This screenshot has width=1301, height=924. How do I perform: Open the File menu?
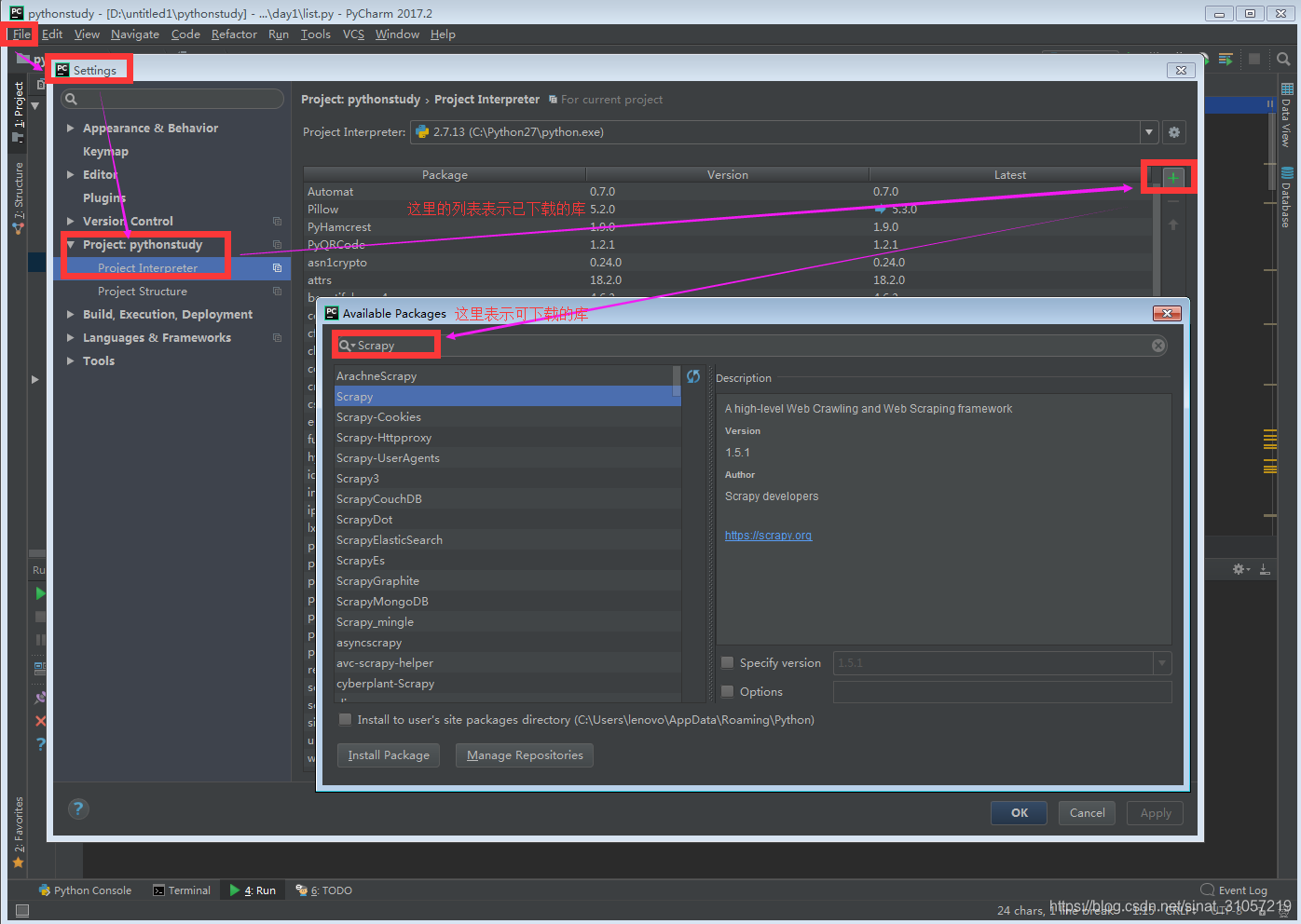tap(21, 34)
